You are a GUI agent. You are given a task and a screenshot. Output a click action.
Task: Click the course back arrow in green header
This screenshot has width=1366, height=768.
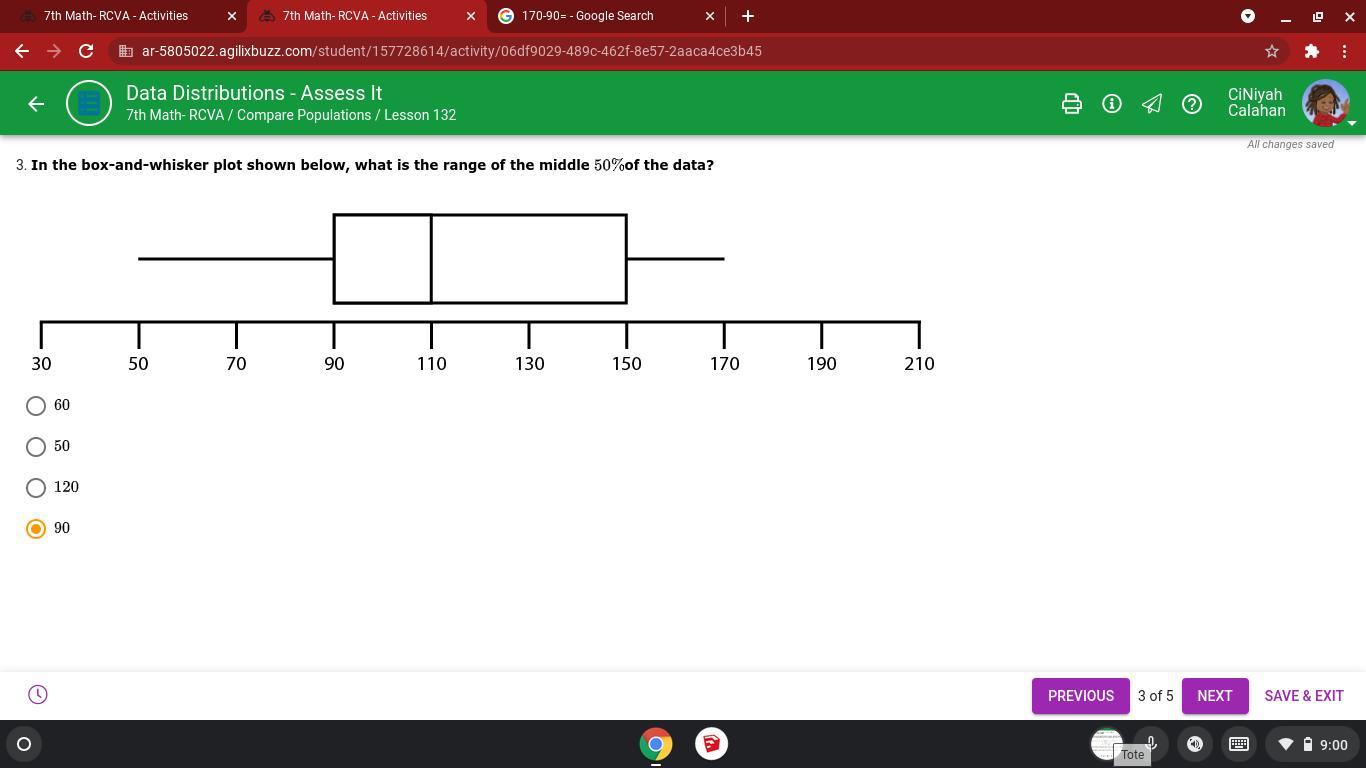(x=36, y=104)
